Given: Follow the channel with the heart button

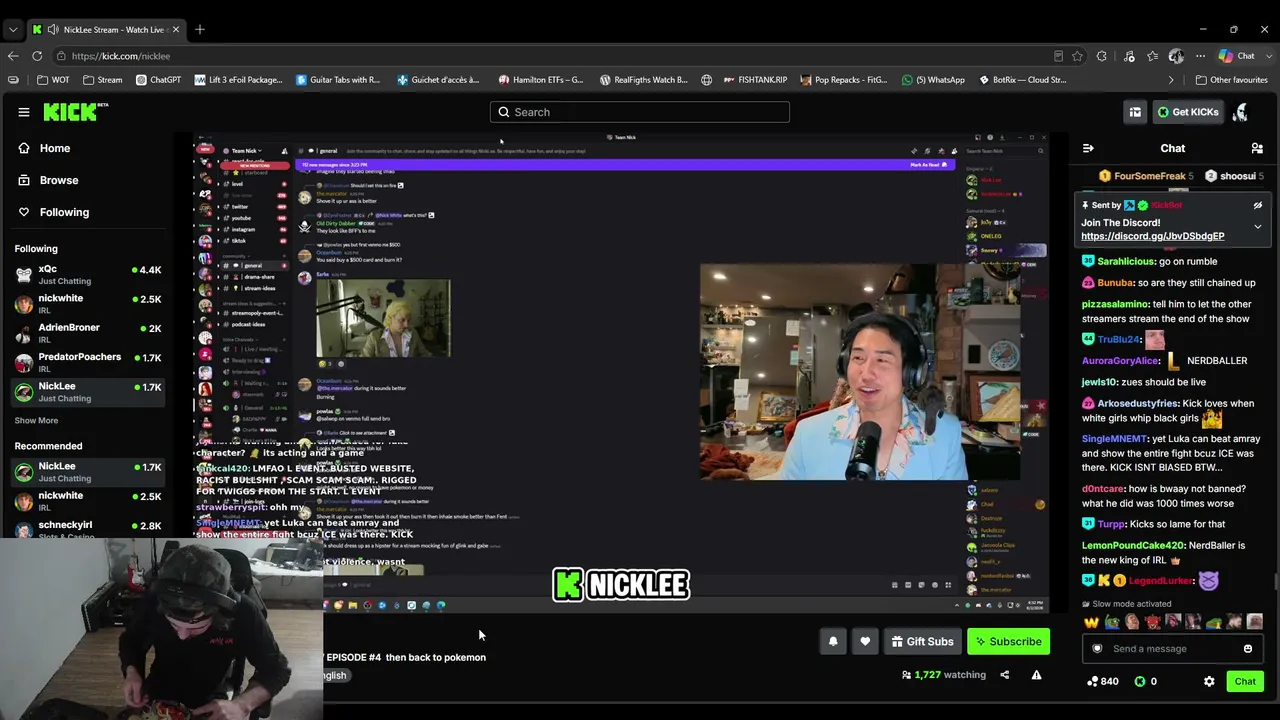Looking at the screenshot, I should coord(865,641).
